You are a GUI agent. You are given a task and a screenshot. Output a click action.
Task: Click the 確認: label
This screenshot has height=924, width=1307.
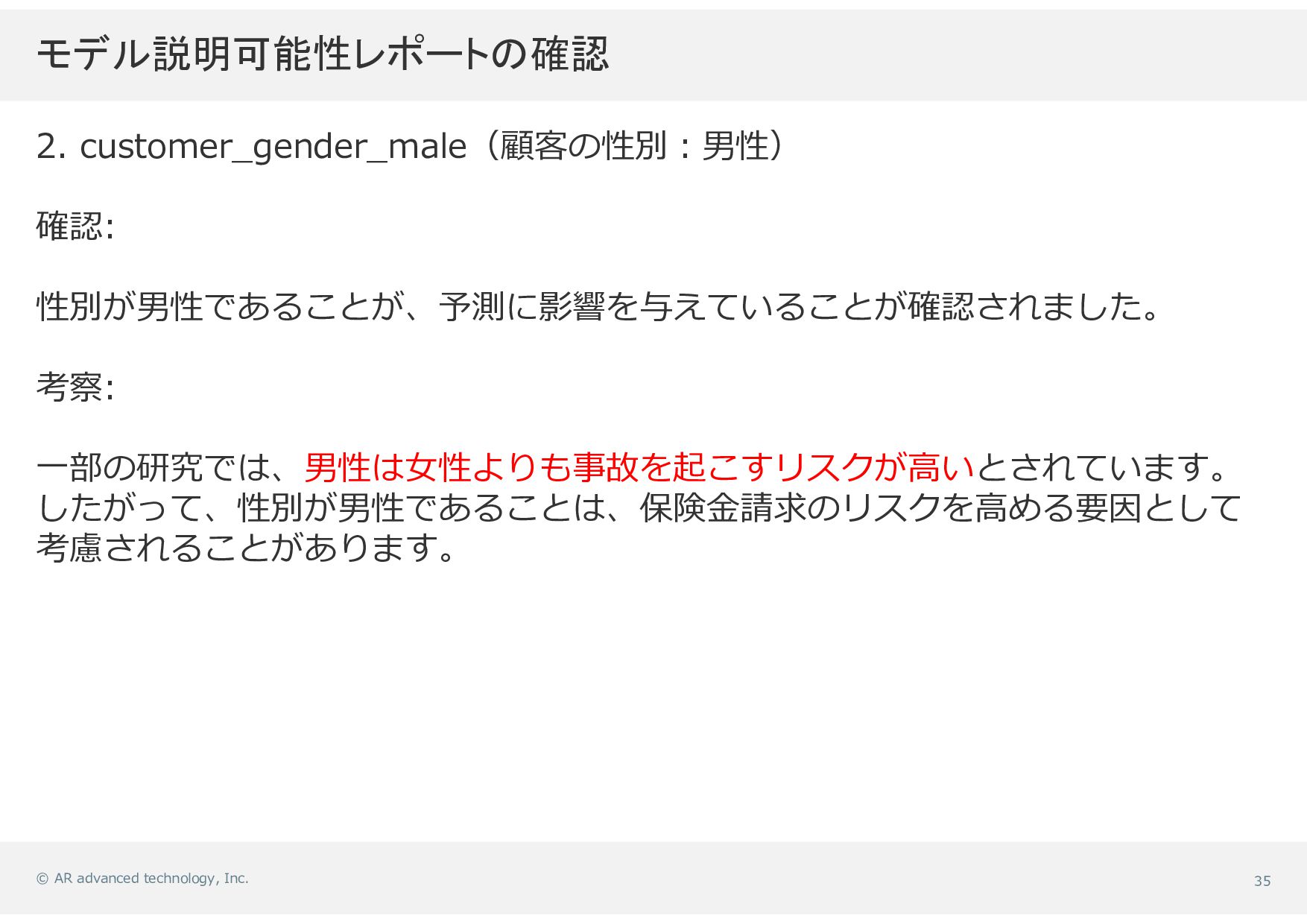[75, 227]
